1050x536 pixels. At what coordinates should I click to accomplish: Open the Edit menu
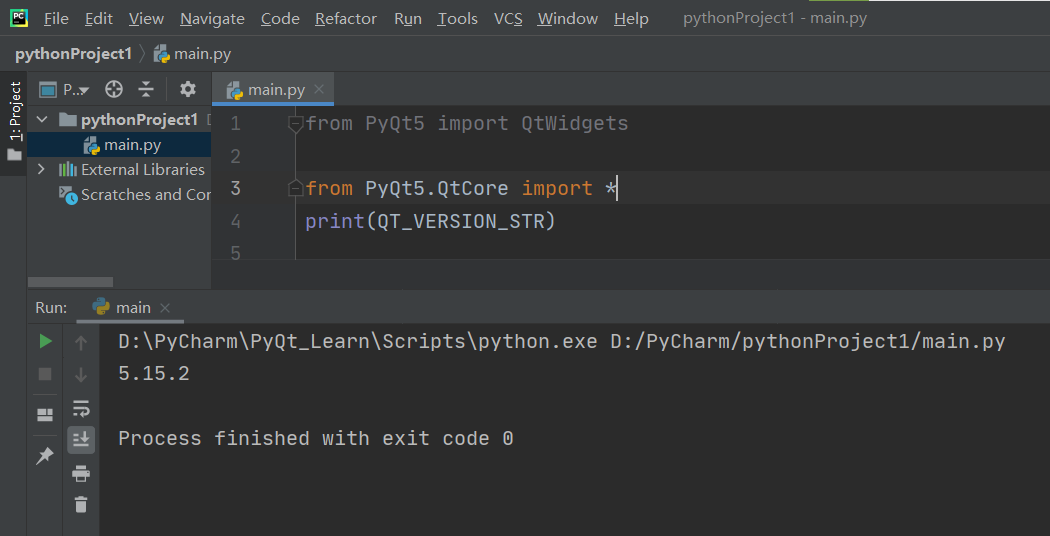click(x=98, y=19)
